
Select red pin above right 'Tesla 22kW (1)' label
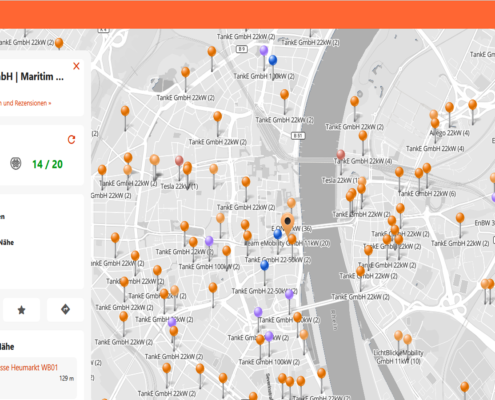coord(341,155)
